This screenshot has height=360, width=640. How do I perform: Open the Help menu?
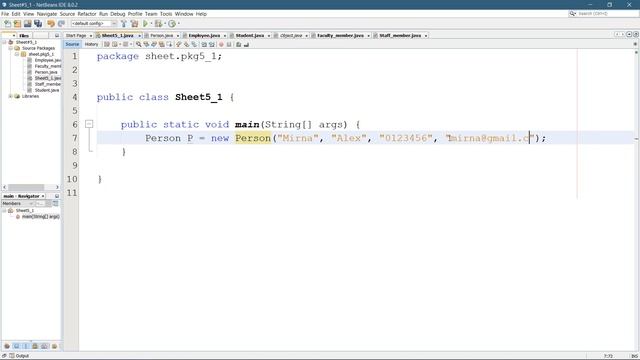[201, 14]
